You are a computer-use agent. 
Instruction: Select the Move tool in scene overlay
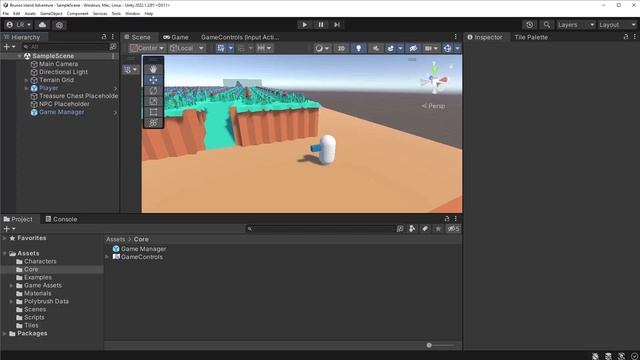153,80
